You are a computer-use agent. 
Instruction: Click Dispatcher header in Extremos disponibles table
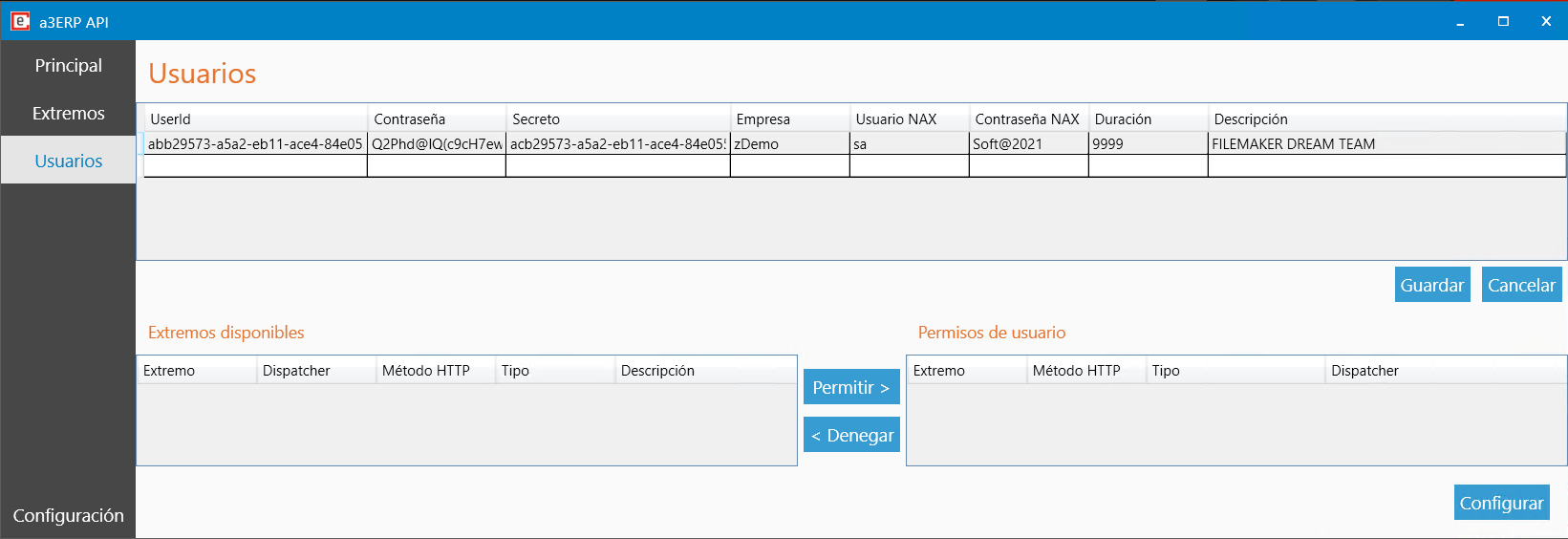click(316, 370)
